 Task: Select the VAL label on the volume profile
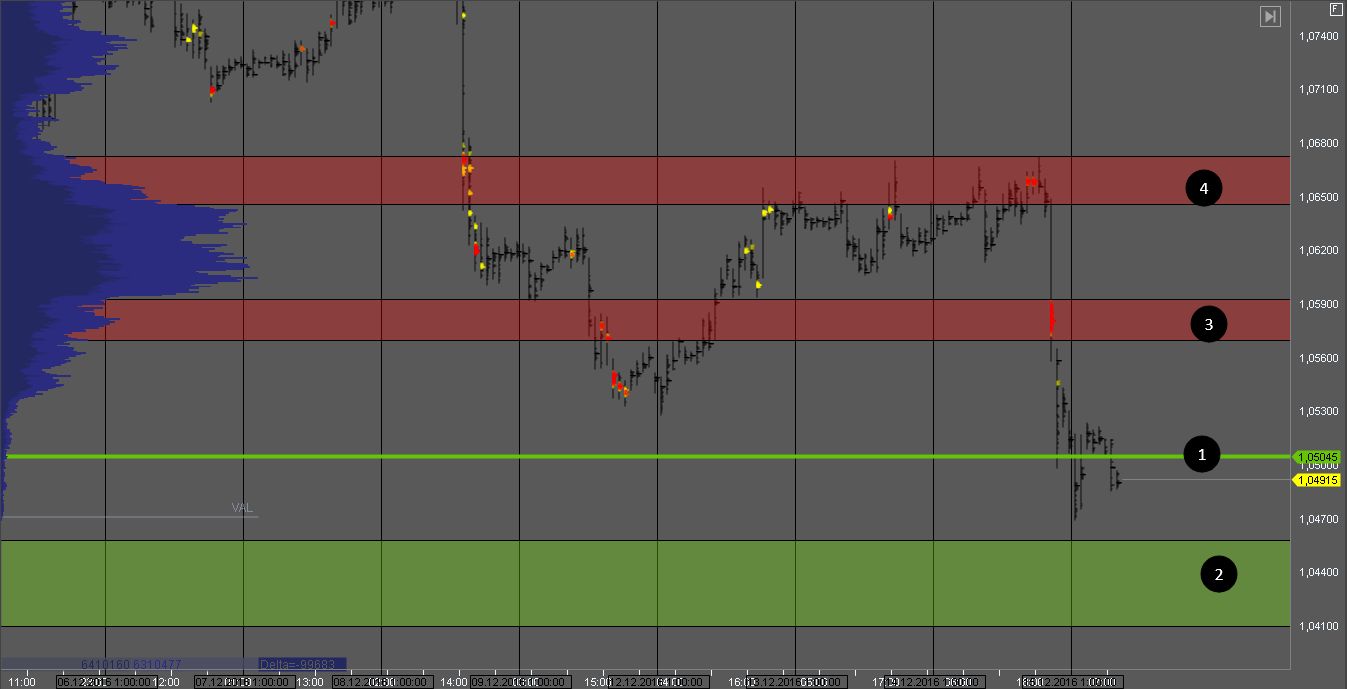point(242,508)
